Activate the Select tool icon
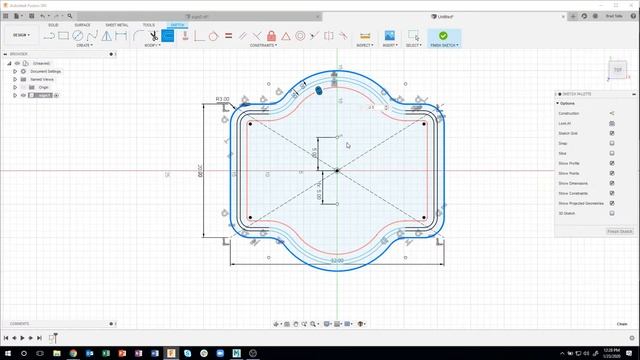Viewport: 640px width, 360px height. (413, 36)
